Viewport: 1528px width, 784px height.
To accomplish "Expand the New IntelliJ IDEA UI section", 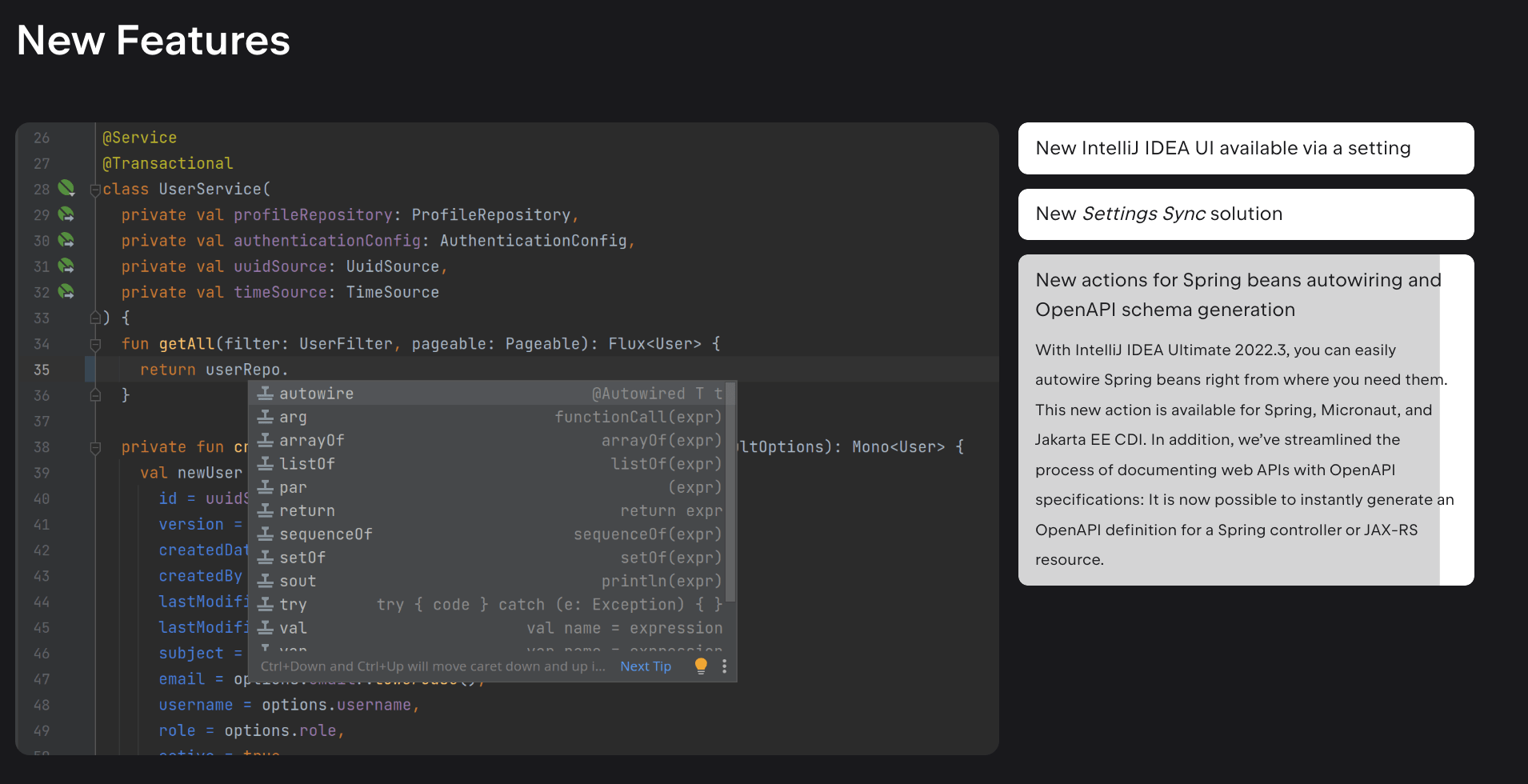I will [x=1245, y=148].
